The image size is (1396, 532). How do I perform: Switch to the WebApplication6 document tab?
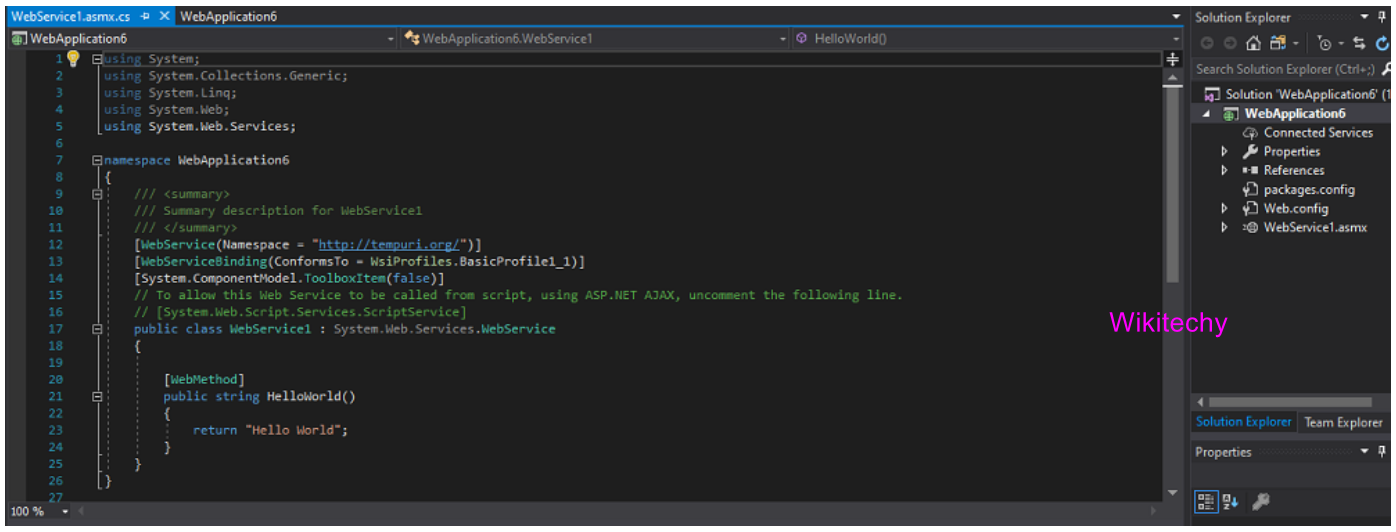click(229, 16)
